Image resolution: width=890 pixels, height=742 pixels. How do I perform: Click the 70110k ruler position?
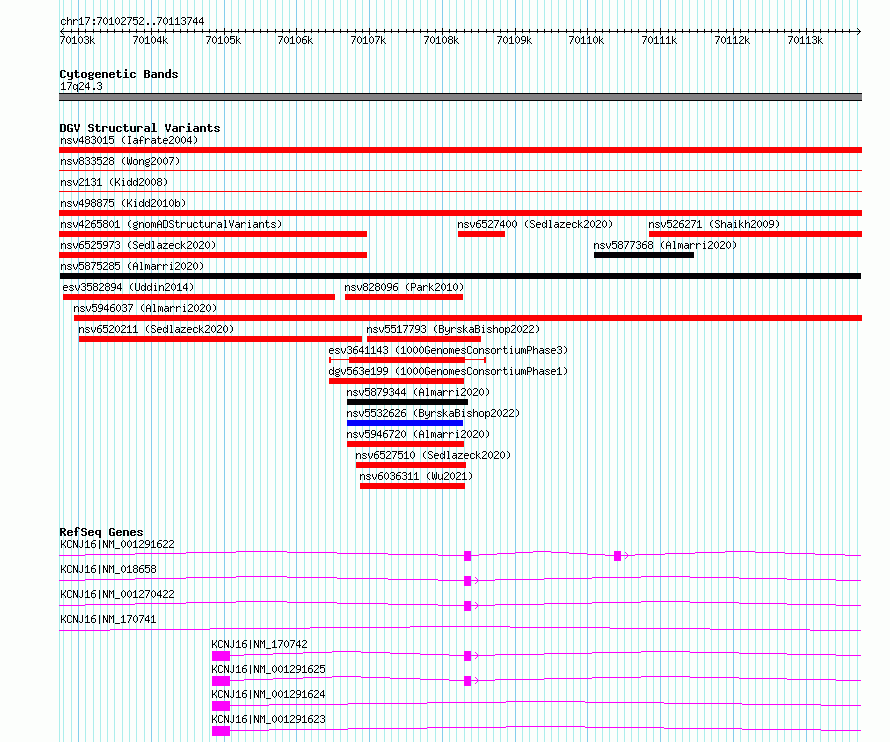tap(586, 40)
